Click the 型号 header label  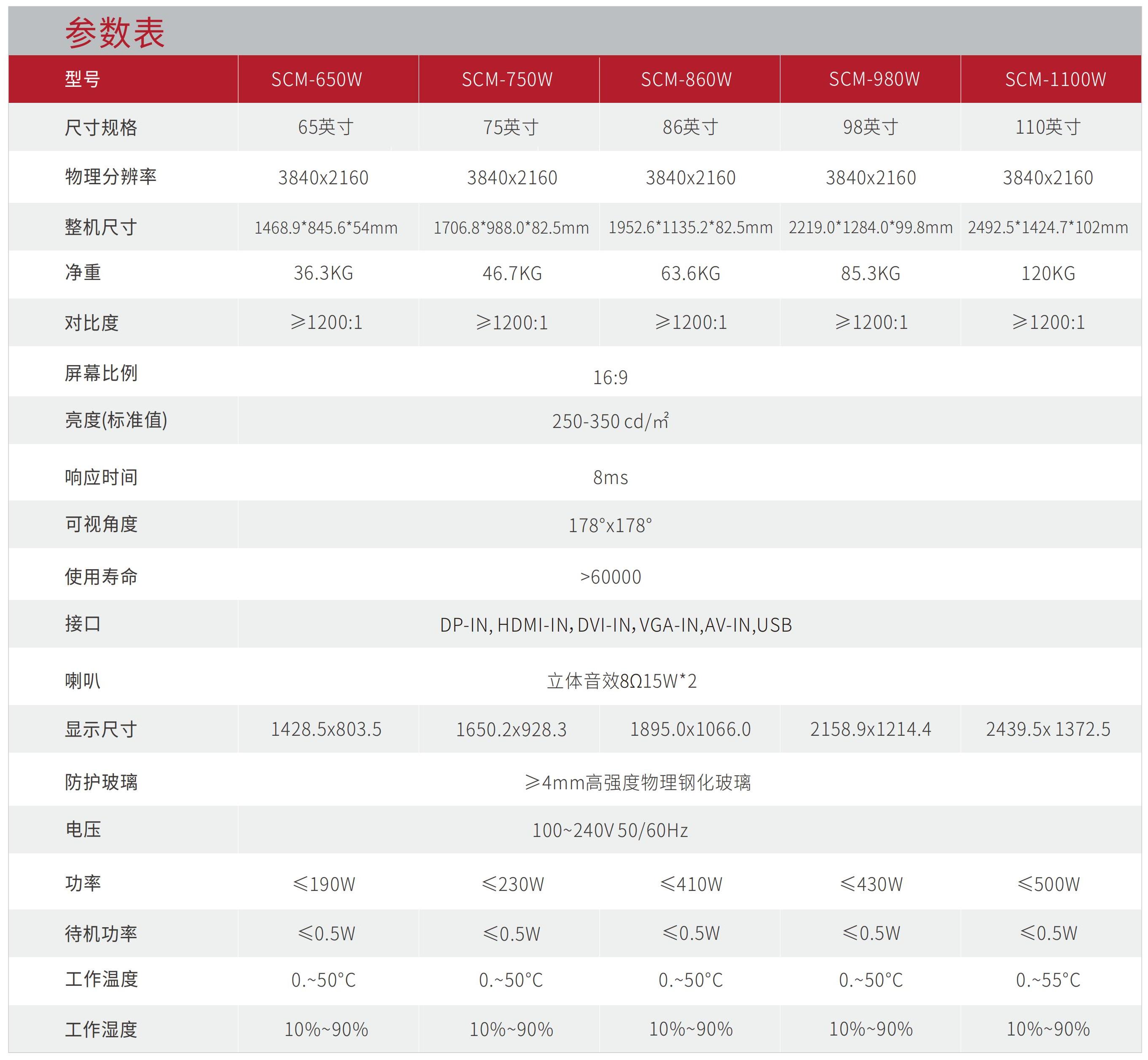(x=83, y=79)
